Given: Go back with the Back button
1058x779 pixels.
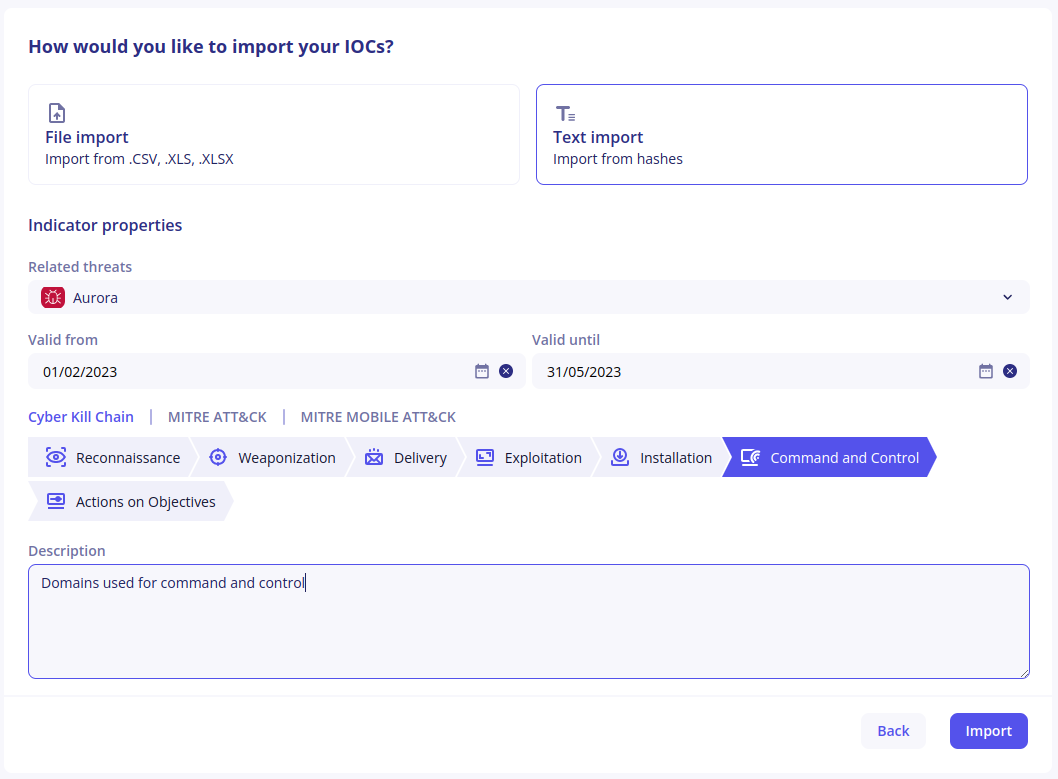Looking at the screenshot, I should (x=893, y=731).
